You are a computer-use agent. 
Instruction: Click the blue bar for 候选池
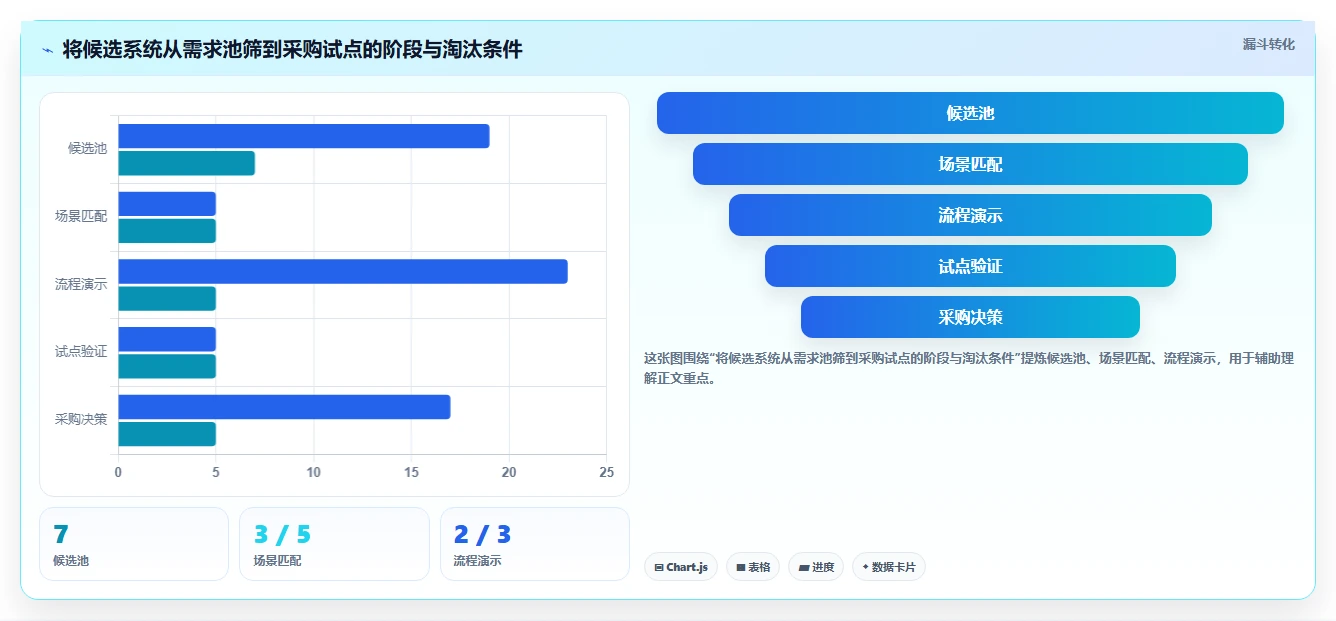tap(304, 136)
